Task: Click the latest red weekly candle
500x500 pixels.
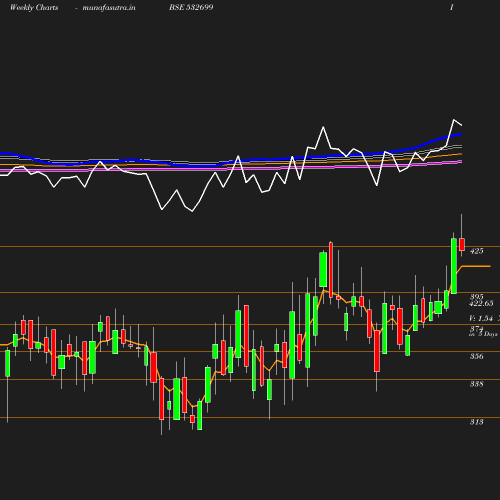Action: (462, 244)
